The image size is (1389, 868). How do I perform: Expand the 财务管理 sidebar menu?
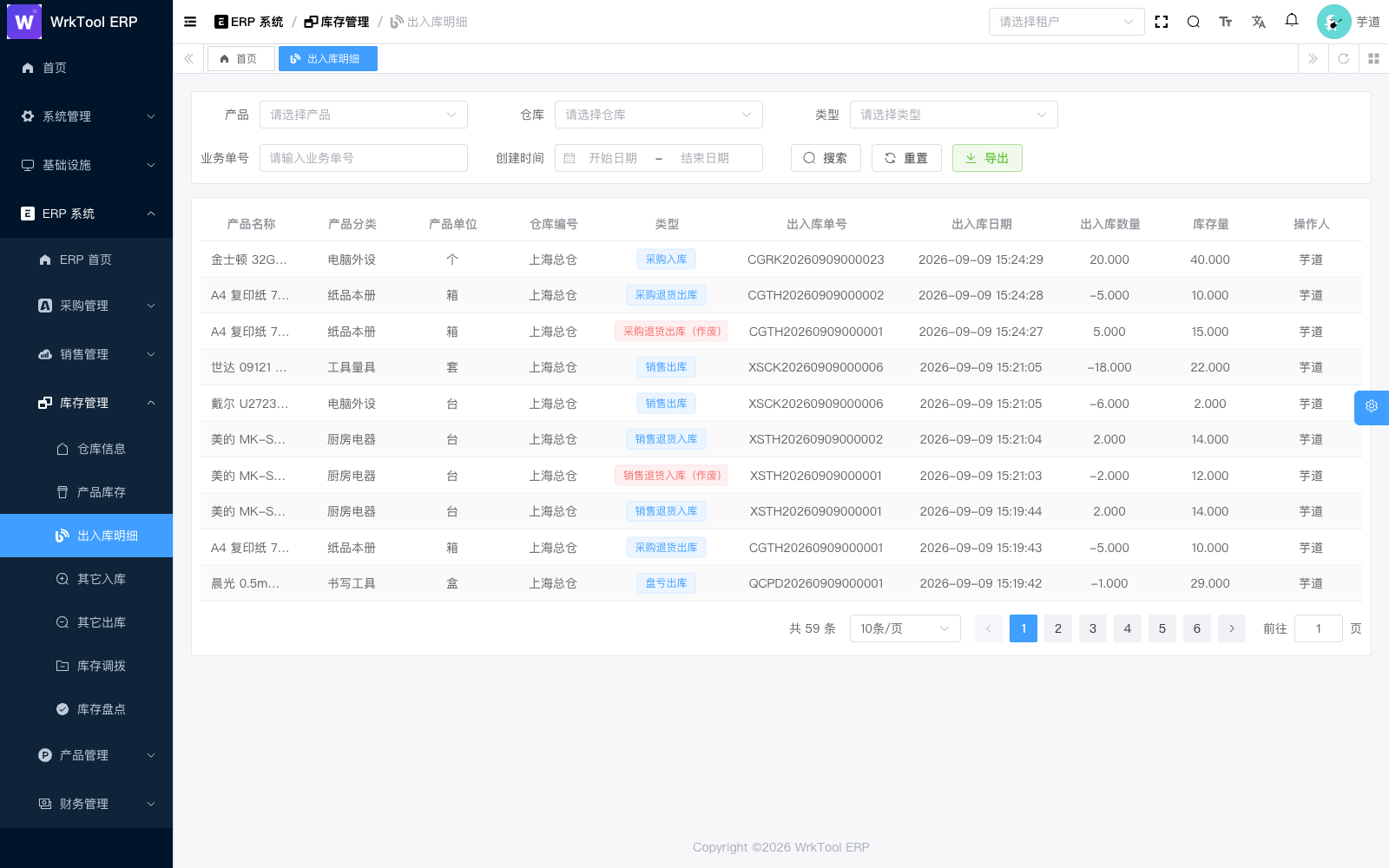(87, 804)
